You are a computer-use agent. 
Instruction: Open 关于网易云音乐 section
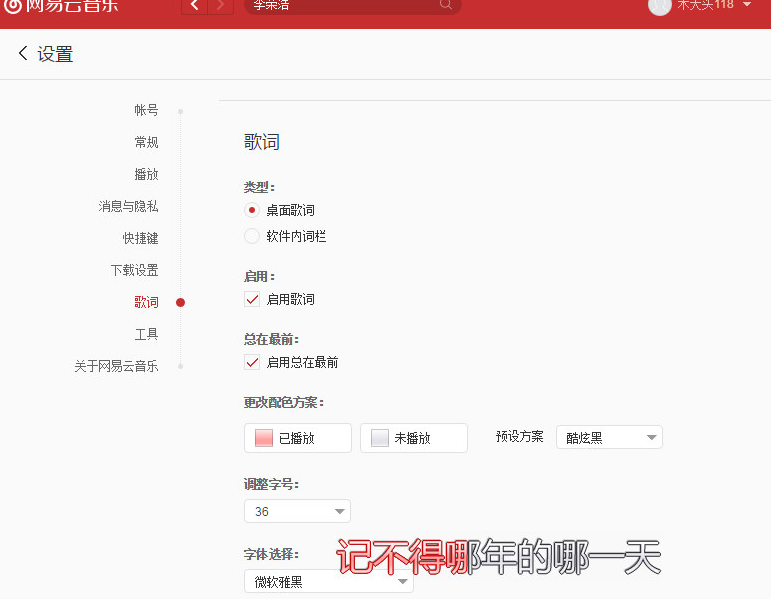(116, 366)
